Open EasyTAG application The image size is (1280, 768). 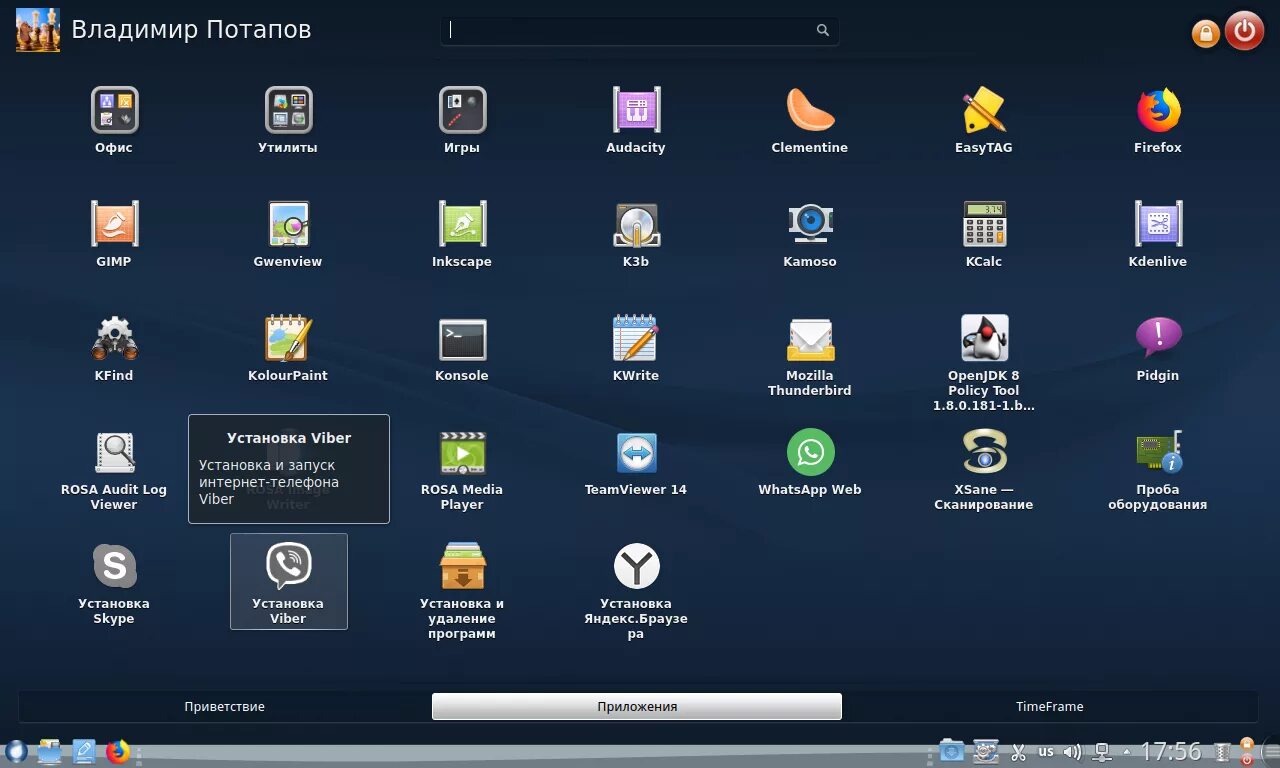point(984,120)
